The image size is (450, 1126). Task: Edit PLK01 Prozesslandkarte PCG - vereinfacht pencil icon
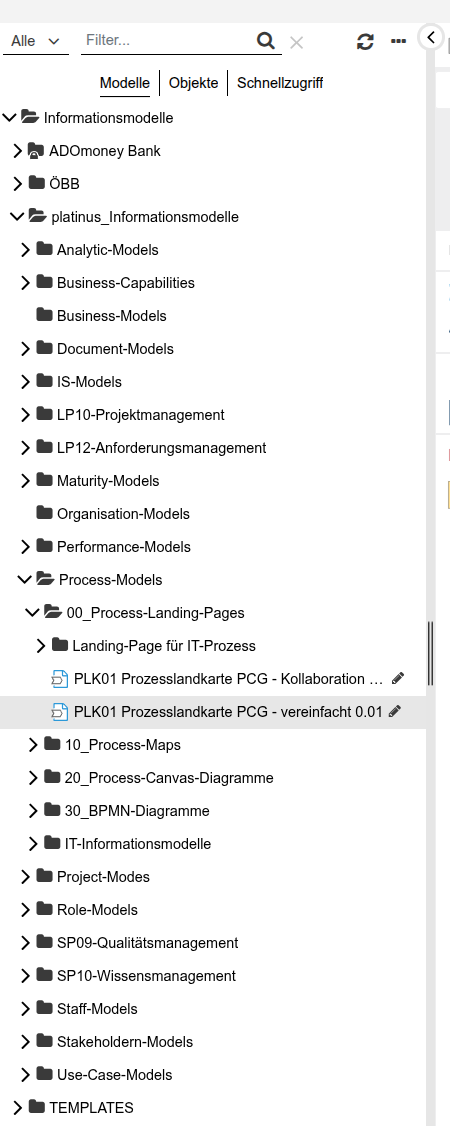tap(394, 712)
